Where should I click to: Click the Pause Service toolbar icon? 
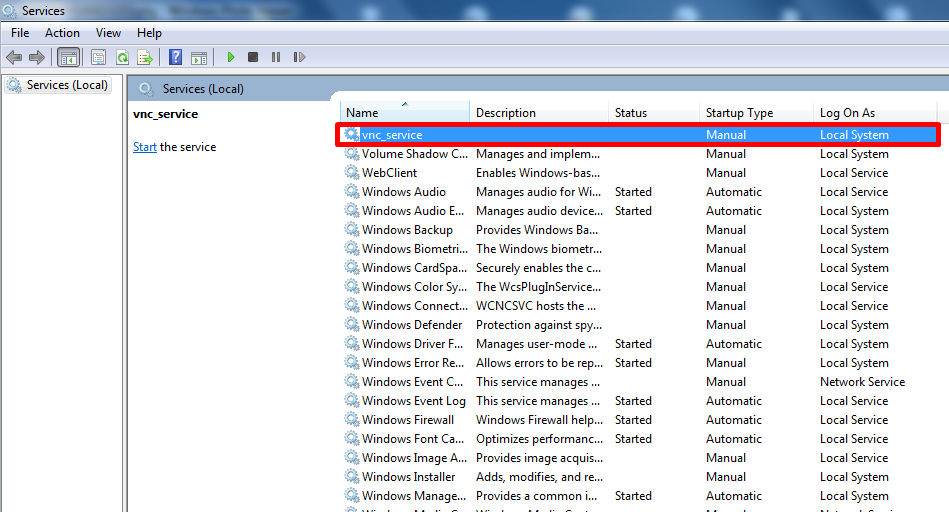point(276,58)
